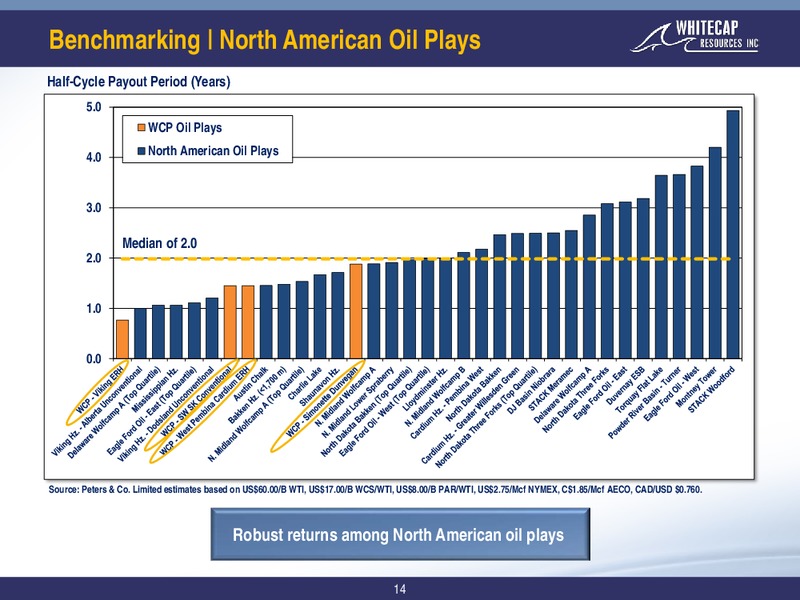This screenshot has height=600, width=800.
Task: Click the 'Source: Peters & Co. Limited' footnote
Action: point(375,490)
